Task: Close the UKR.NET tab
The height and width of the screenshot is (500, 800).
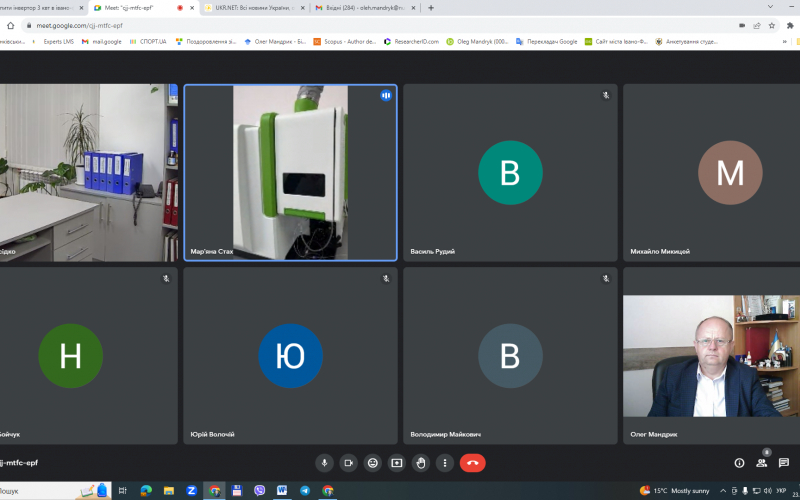Action: click(x=303, y=8)
